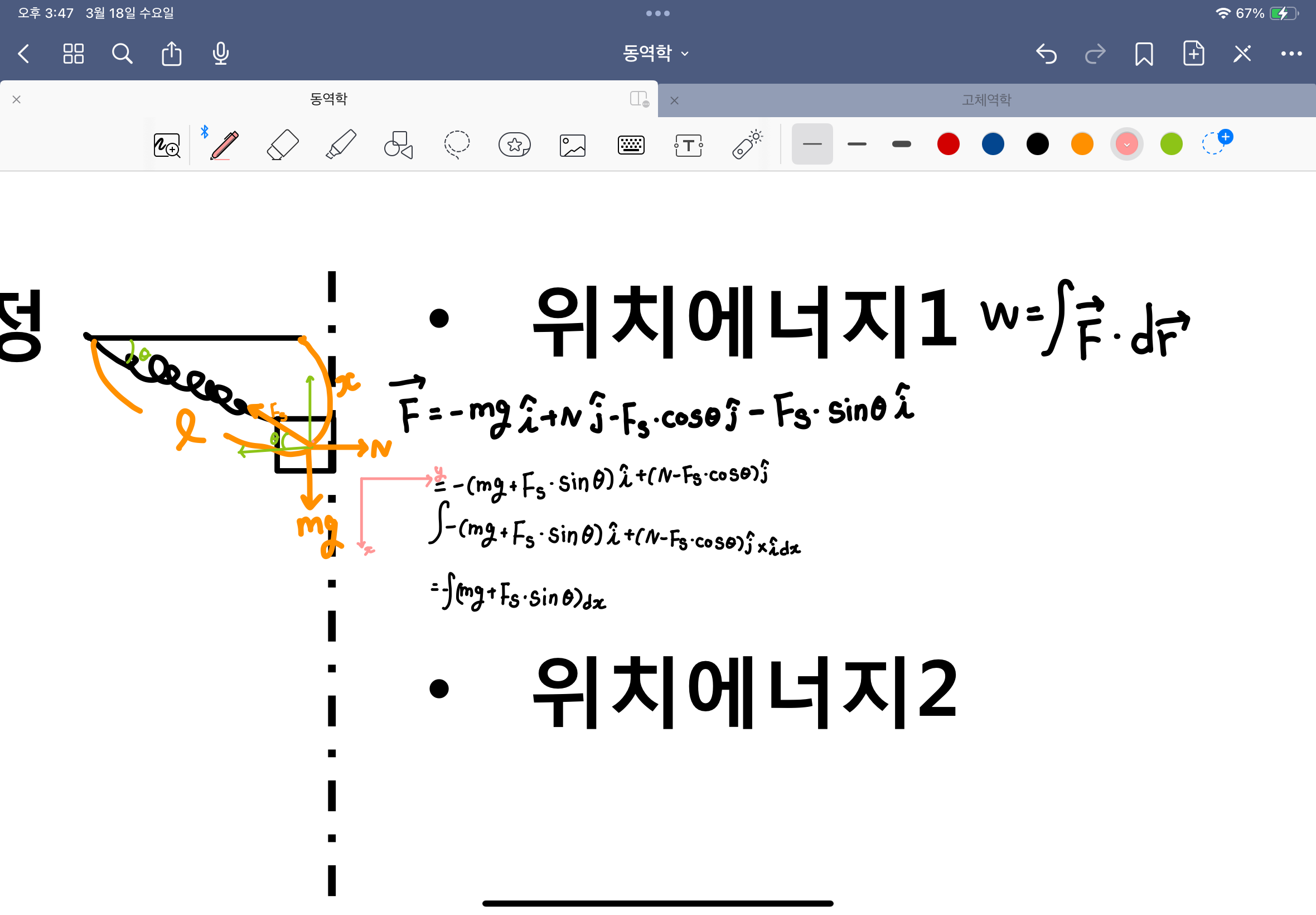Select the Image insert tool
This screenshot has width=1316, height=915.
click(572, 145)
